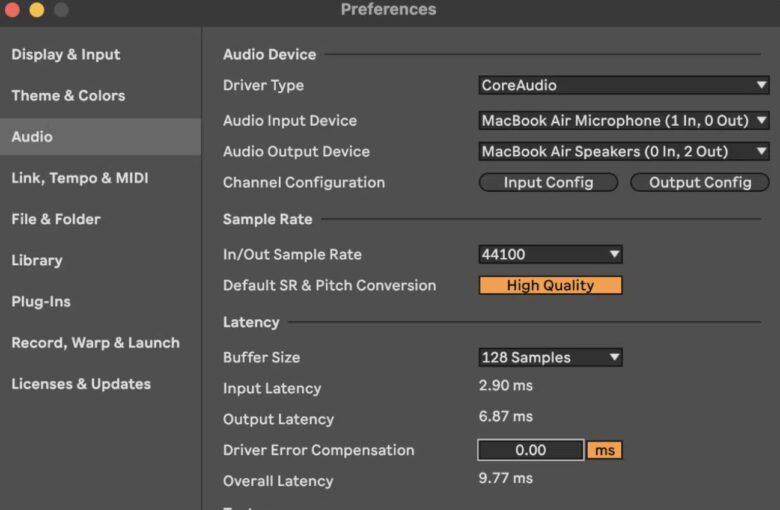Minimize the Preferences window with yellow button
Image resolution: width=780 pixels, height=510 pixels.
pos(37,10)
